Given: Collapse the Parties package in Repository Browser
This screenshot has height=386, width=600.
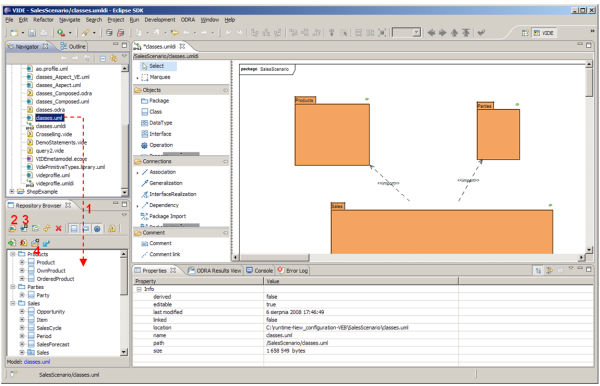Looking at the screenshot, I should pyautogui.click(x=13, y=287).
